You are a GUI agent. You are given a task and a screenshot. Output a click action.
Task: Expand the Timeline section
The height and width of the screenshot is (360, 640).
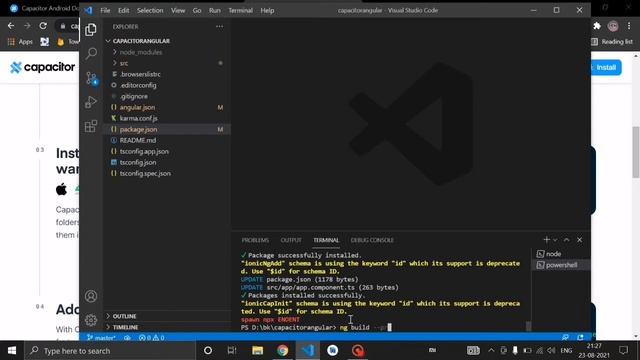click(167, 327)
